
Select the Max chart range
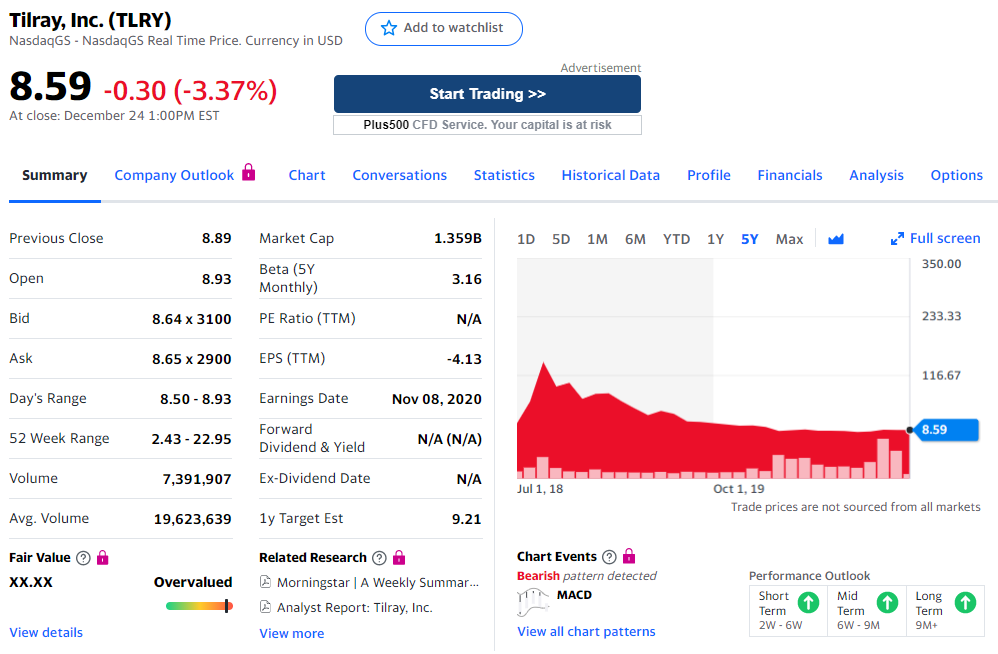pos(789,239)
